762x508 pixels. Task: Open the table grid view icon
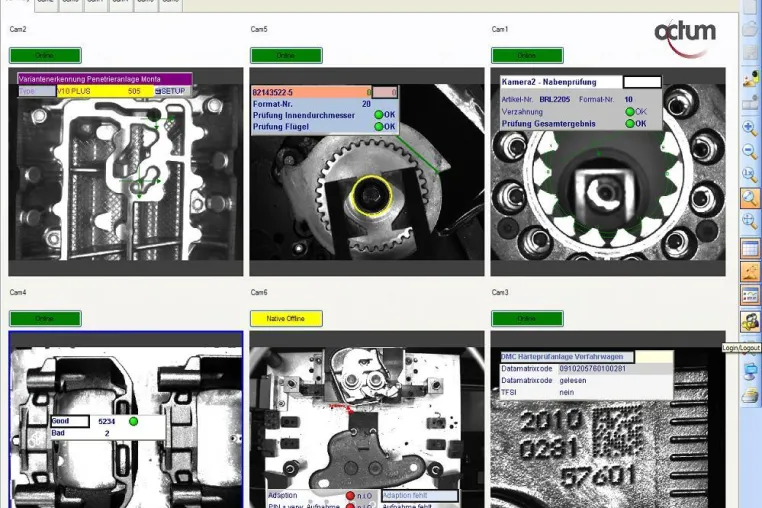click(750, 248)
